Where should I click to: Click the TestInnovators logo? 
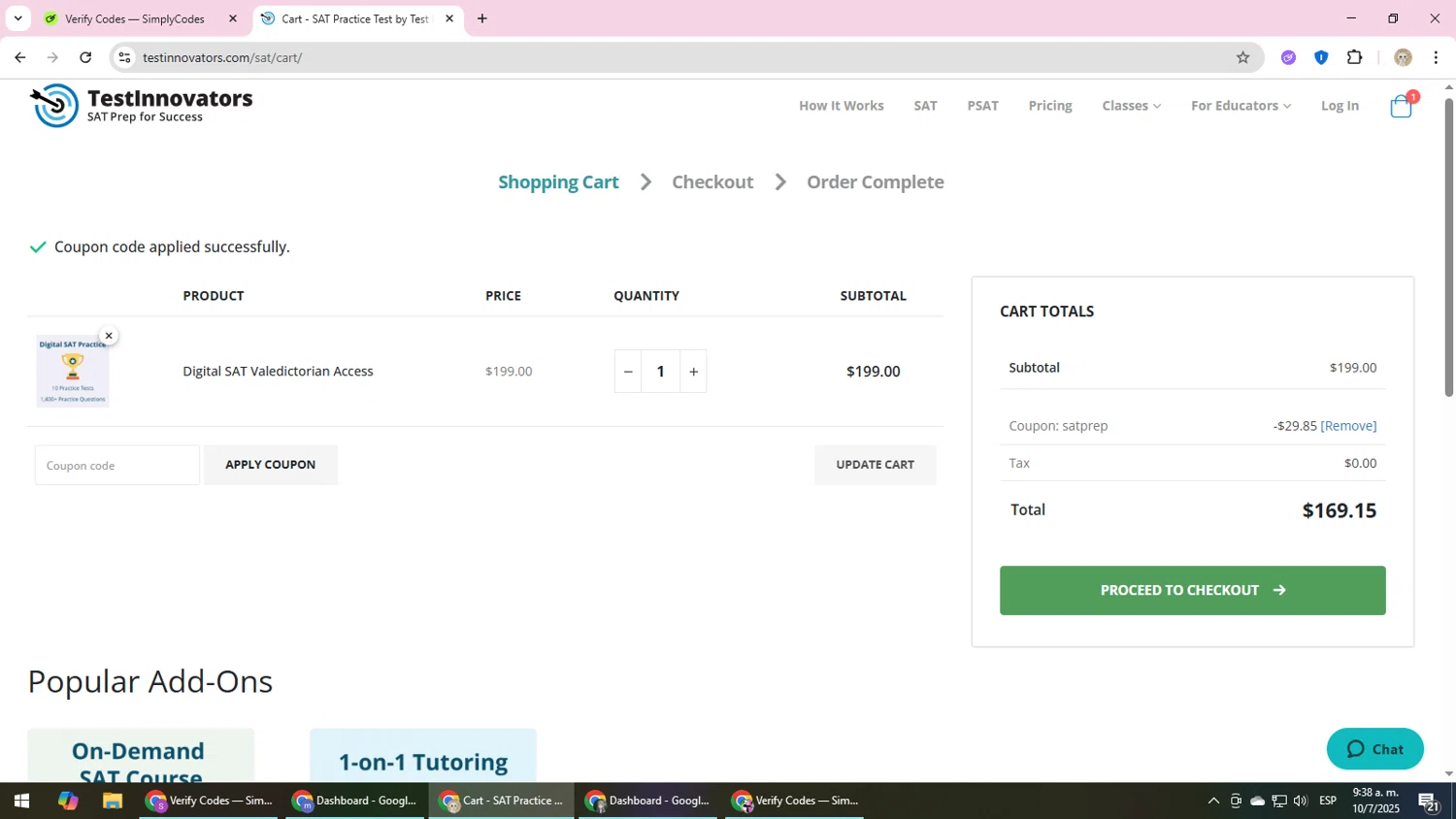click(142, 105)
